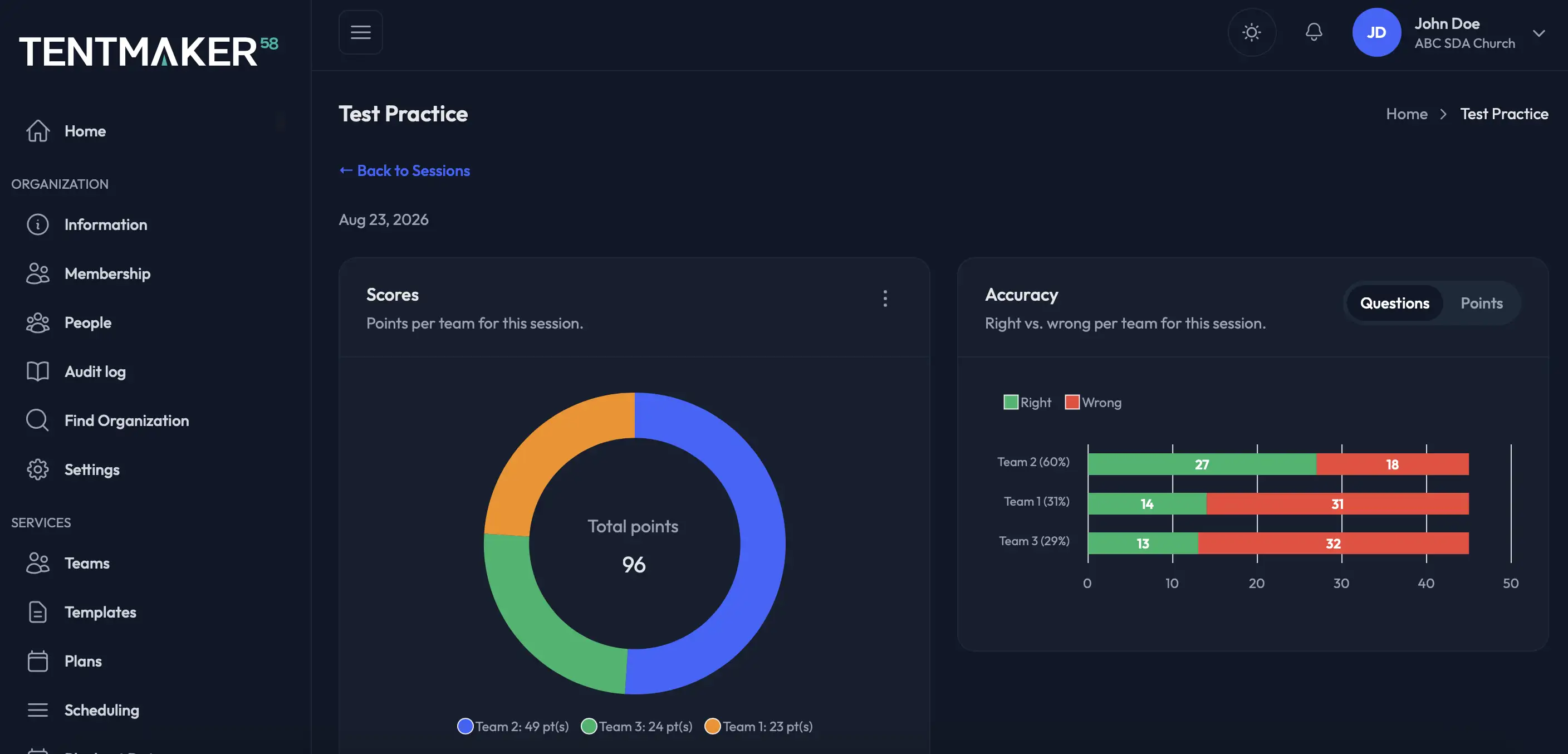1568x754 pixels.
Task: Toggle the Right legend series
Action: click(1027, 402)
